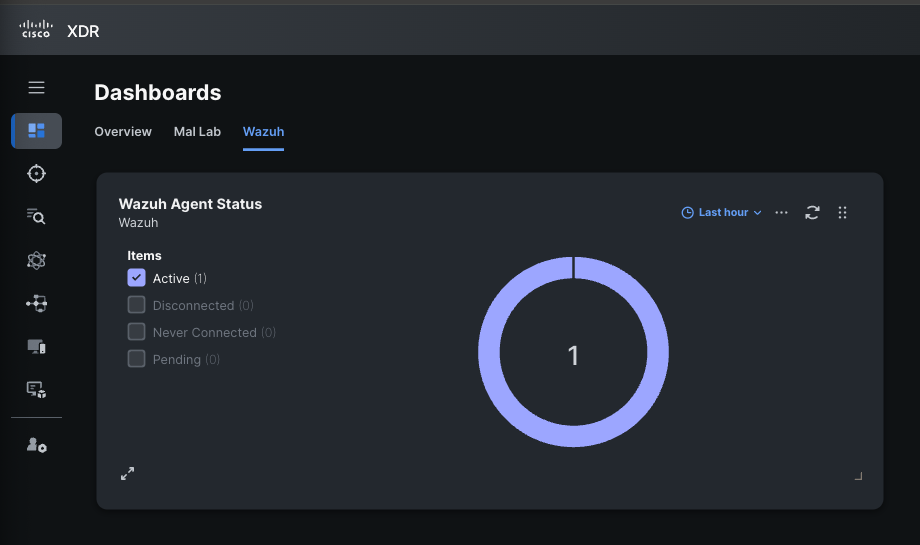The width and height of the screenshot is (920, 545).
Task: Open the hamburger navigation menu
Action: (x=37, y=88)
